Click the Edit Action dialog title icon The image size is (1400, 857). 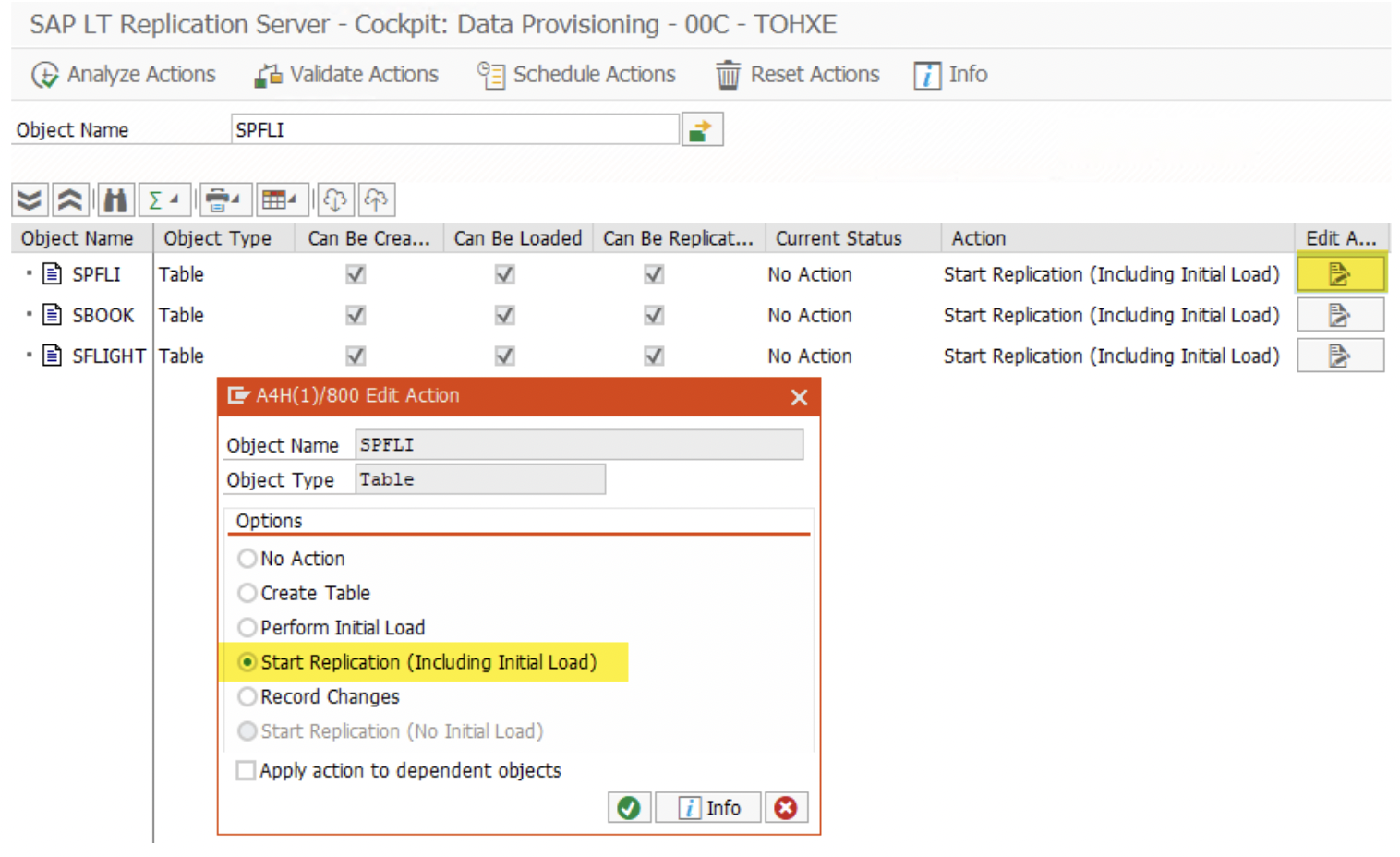[238, 395]
